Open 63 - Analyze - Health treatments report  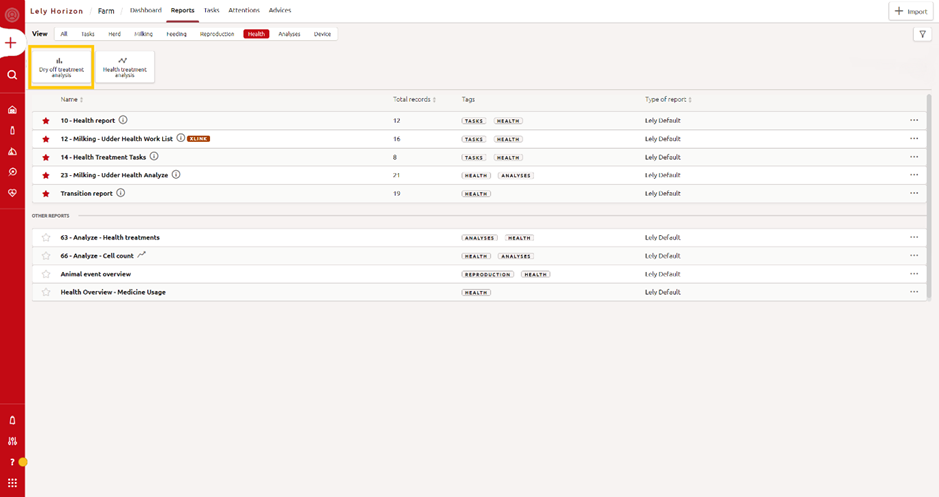pyautogui.click(x=110, y=238)
